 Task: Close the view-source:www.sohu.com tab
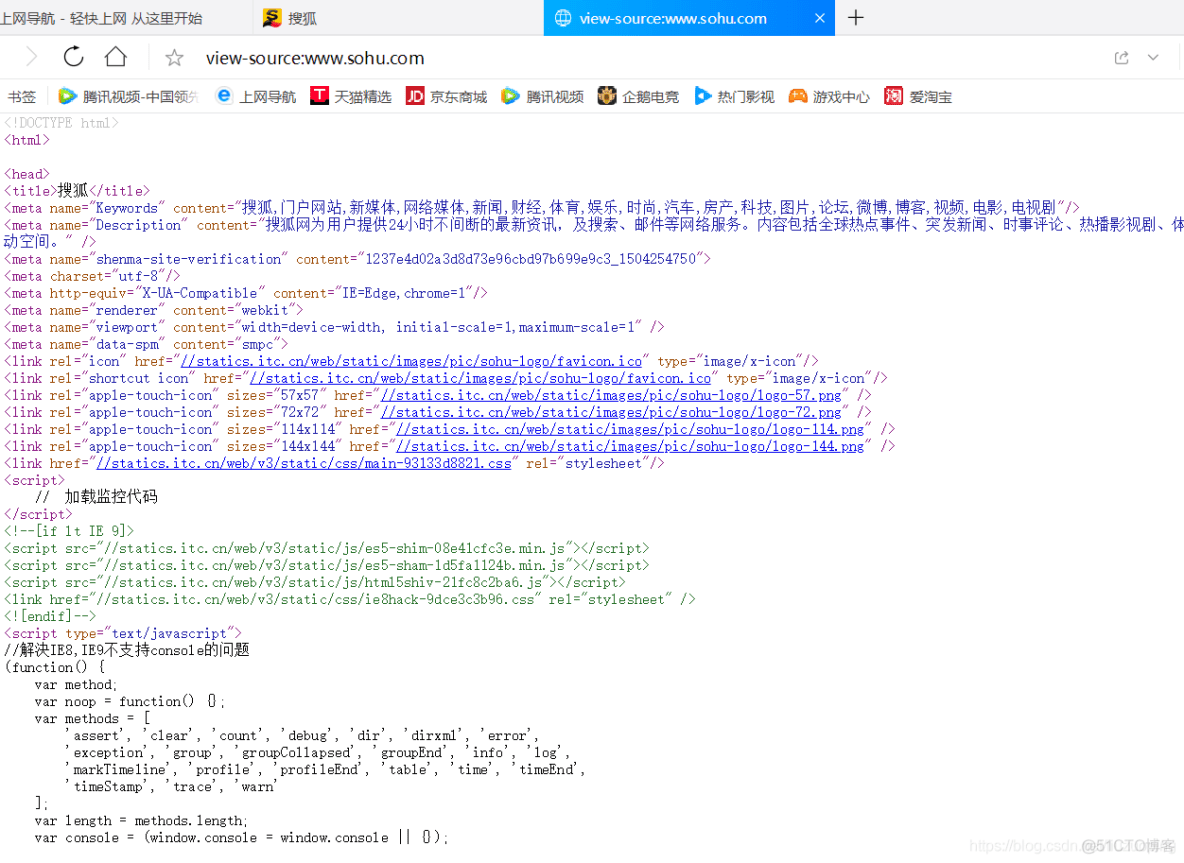(x=819, y=18)
